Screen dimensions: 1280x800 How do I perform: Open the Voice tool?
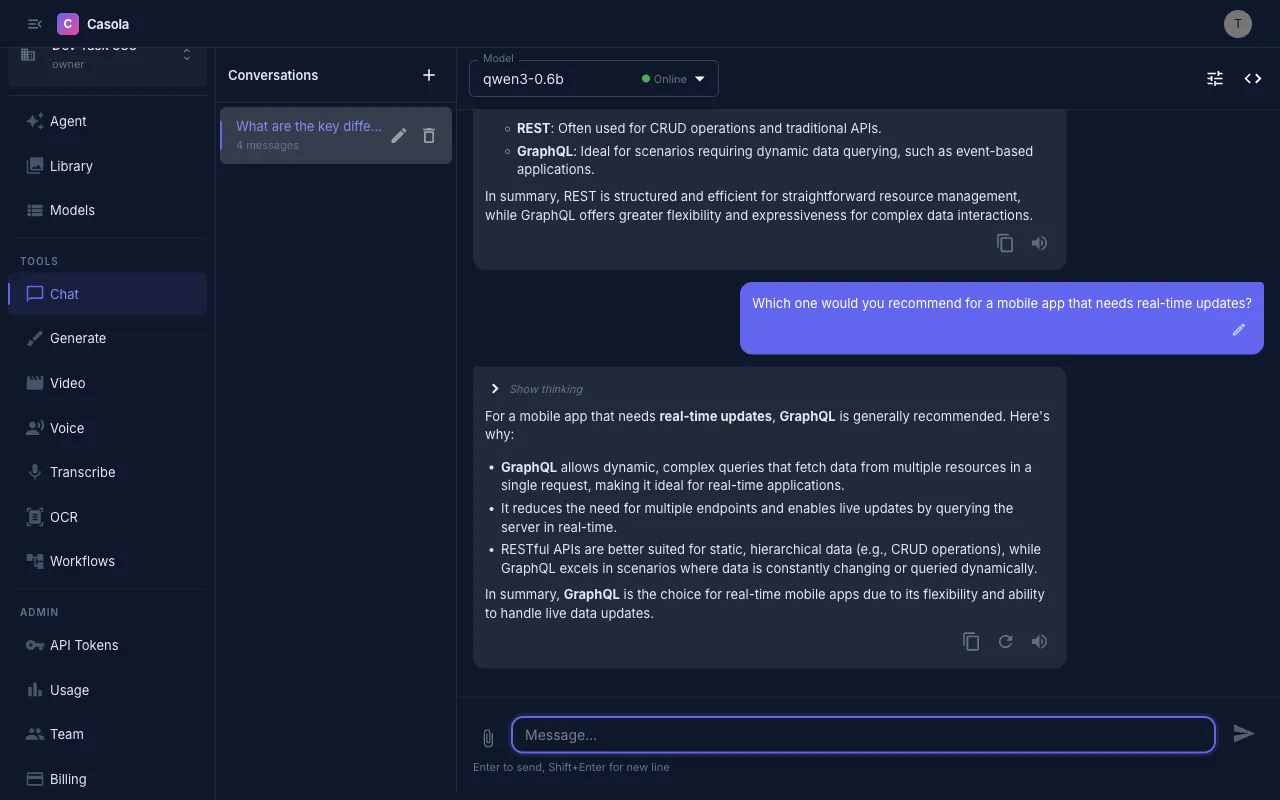pos(67,427)
